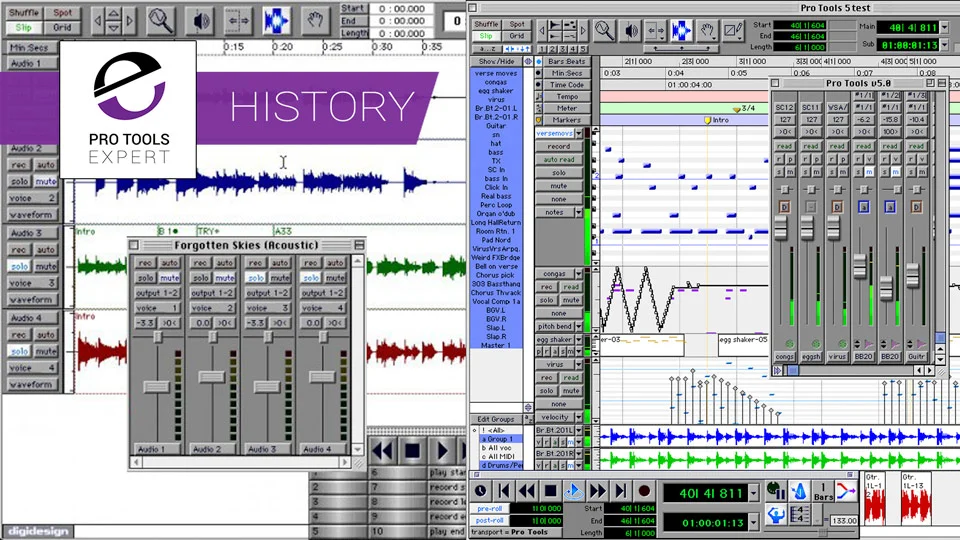960x540 pixels.
Task: Click Return to Zero in the Pro Tools transport
Action: (x=504, y=491)
